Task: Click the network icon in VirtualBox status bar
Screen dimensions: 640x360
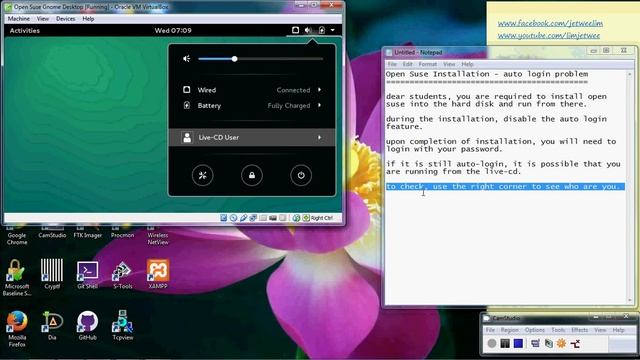Action: point(253,218)
